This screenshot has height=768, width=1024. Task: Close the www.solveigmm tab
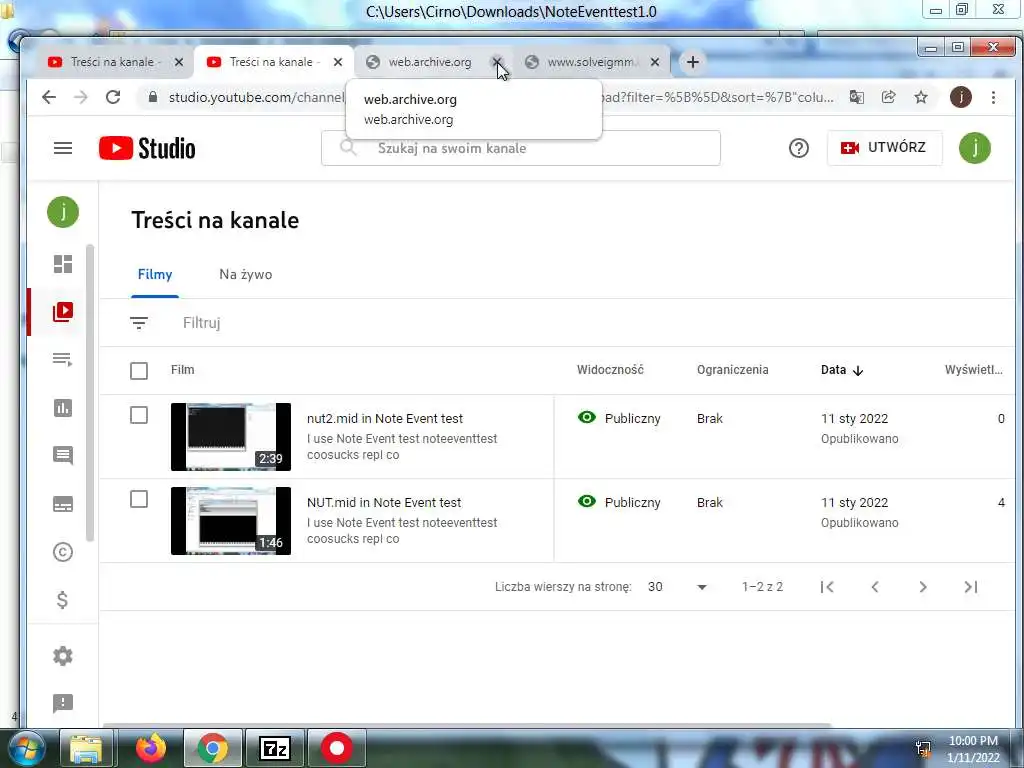click(x=655, y=62)
